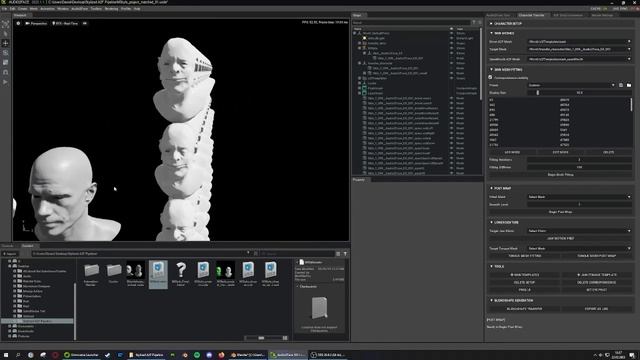Save the fitting preset with disk icon
The width and height of the screenshot is (640, 360).
pyautogui.click(x=621, y=85)
